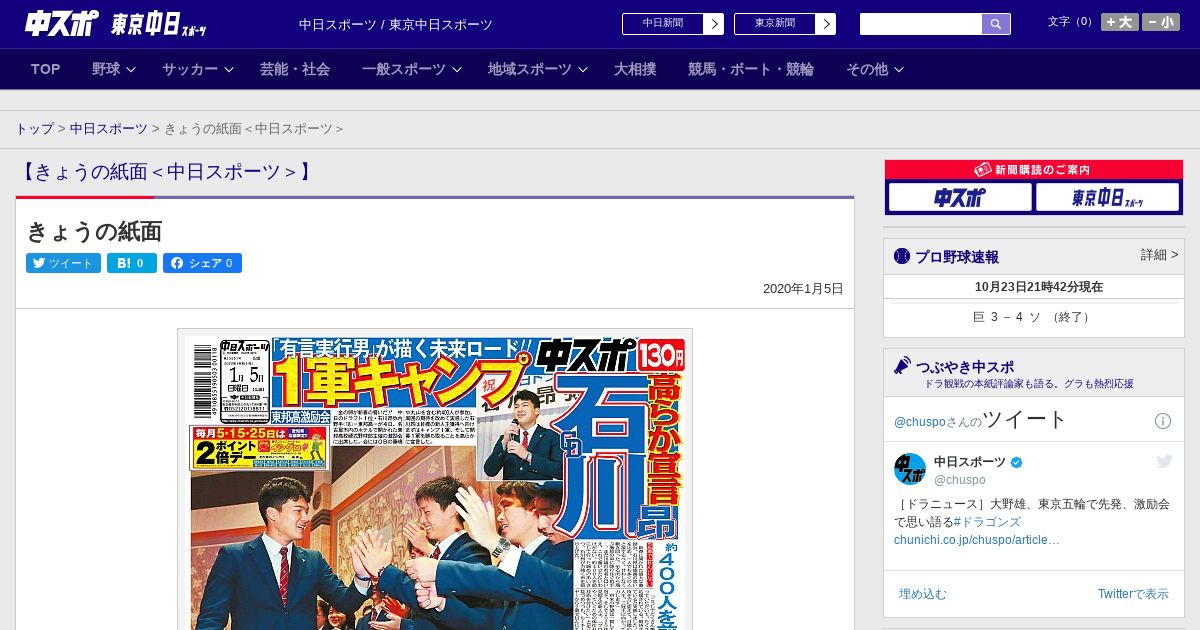
Task: Expand the サッカー dropdown chevron
Action: click(x=229, y=69)
